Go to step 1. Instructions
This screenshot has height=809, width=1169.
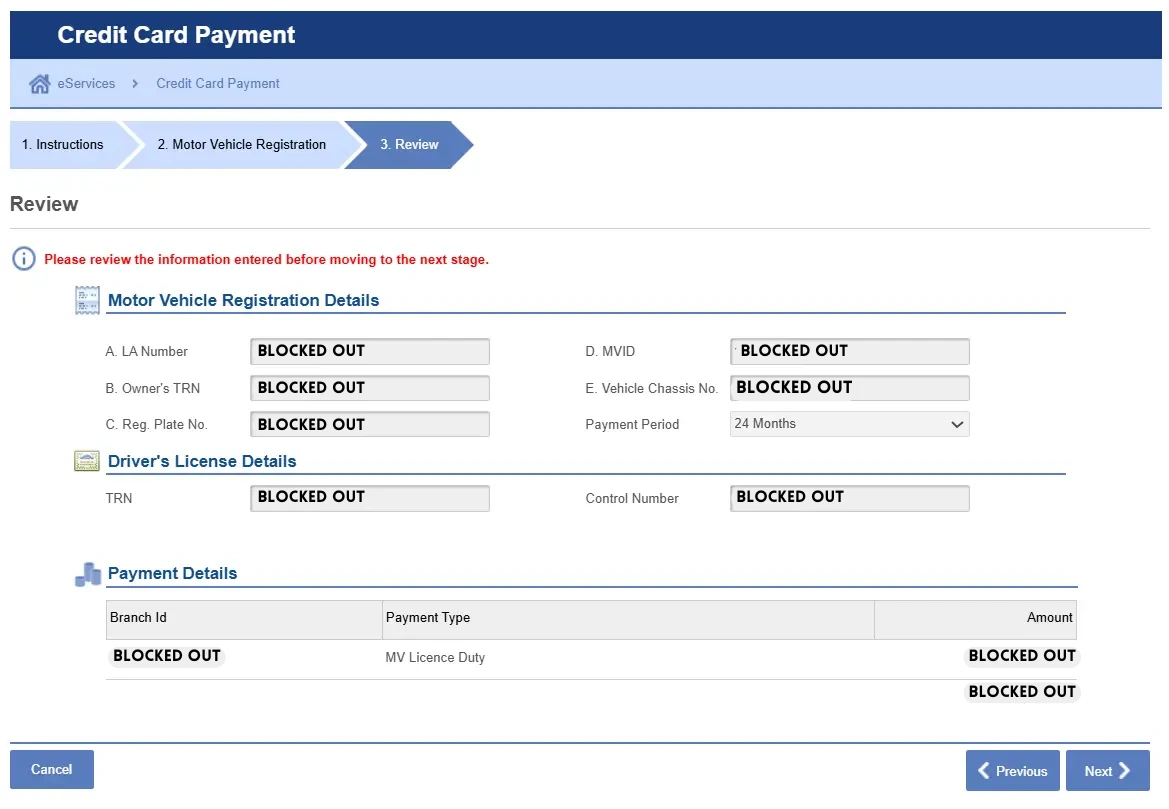click(x=63, y=145)
